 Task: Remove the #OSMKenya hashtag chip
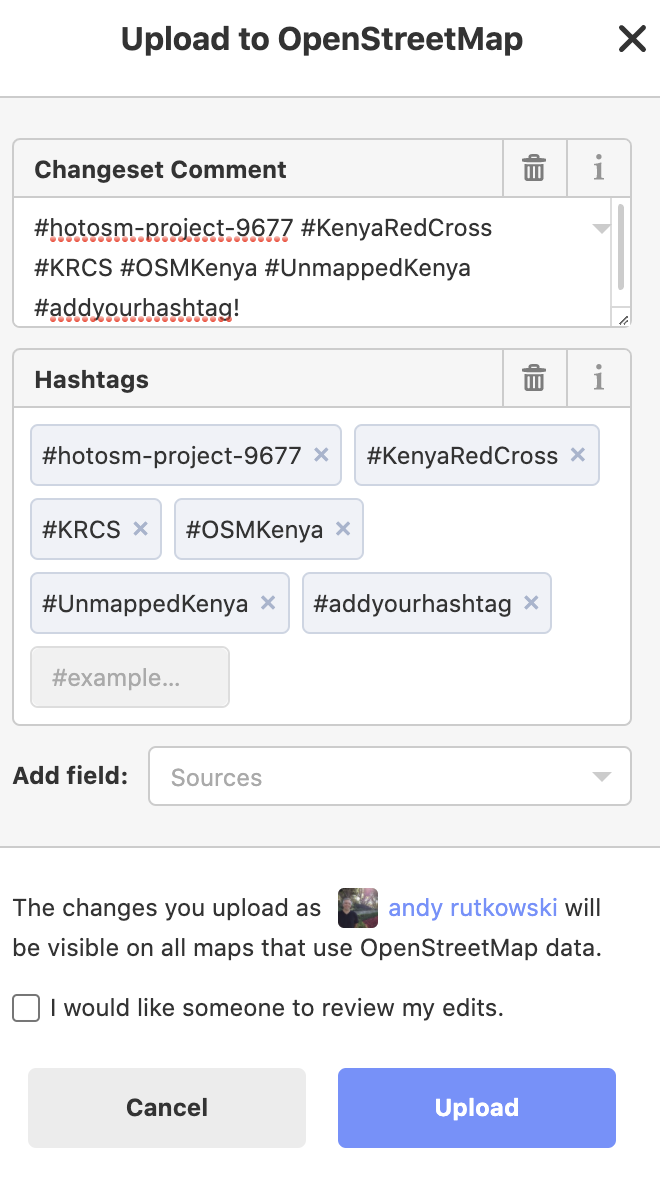click(x=343, y=529)
